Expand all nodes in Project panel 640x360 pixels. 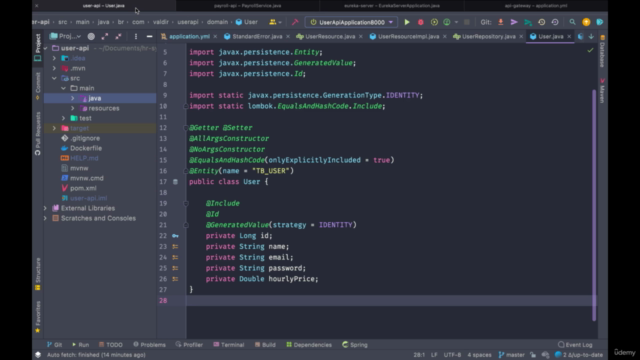click(x=104, y=36)
